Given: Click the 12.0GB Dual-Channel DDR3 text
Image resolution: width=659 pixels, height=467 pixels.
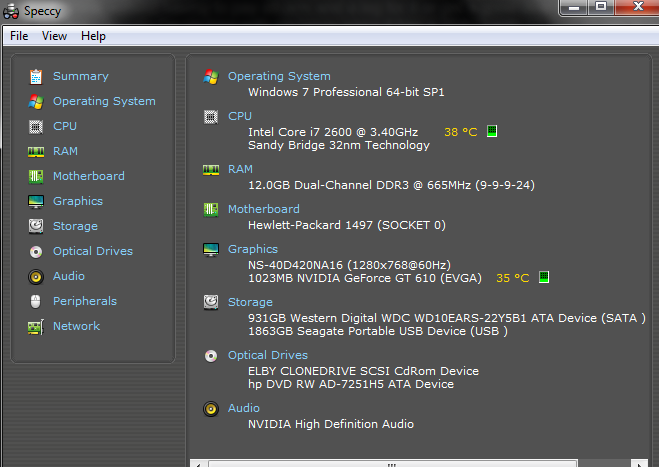Looking at the screenshot, I should [x=391, y=185].
